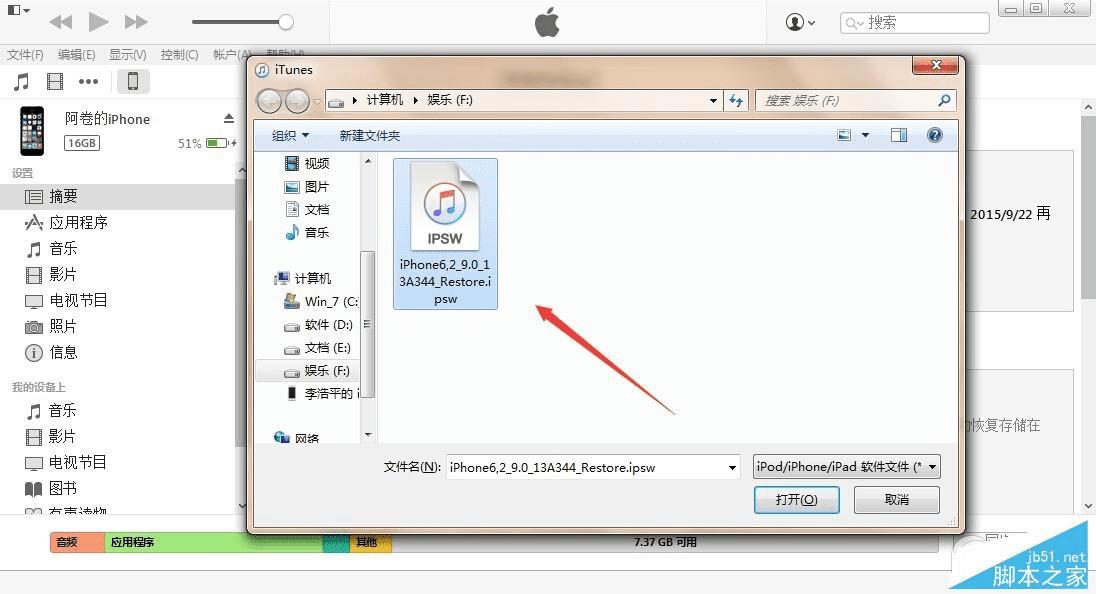
Task: Click the preview pane icon in the dialog toolbar
Action: click(x=898, y=134)
